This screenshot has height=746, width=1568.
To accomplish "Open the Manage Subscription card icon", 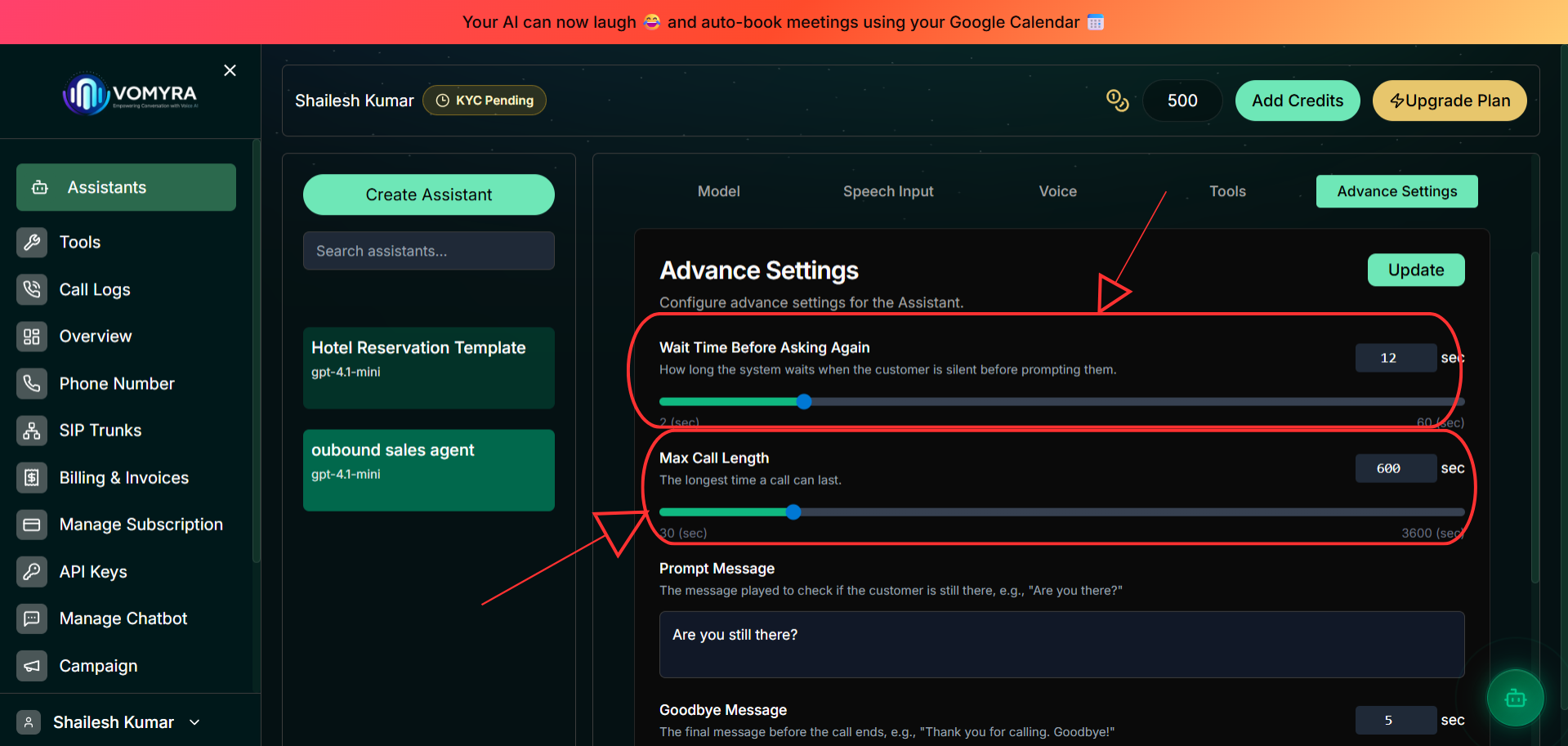I will coord(32,524).
